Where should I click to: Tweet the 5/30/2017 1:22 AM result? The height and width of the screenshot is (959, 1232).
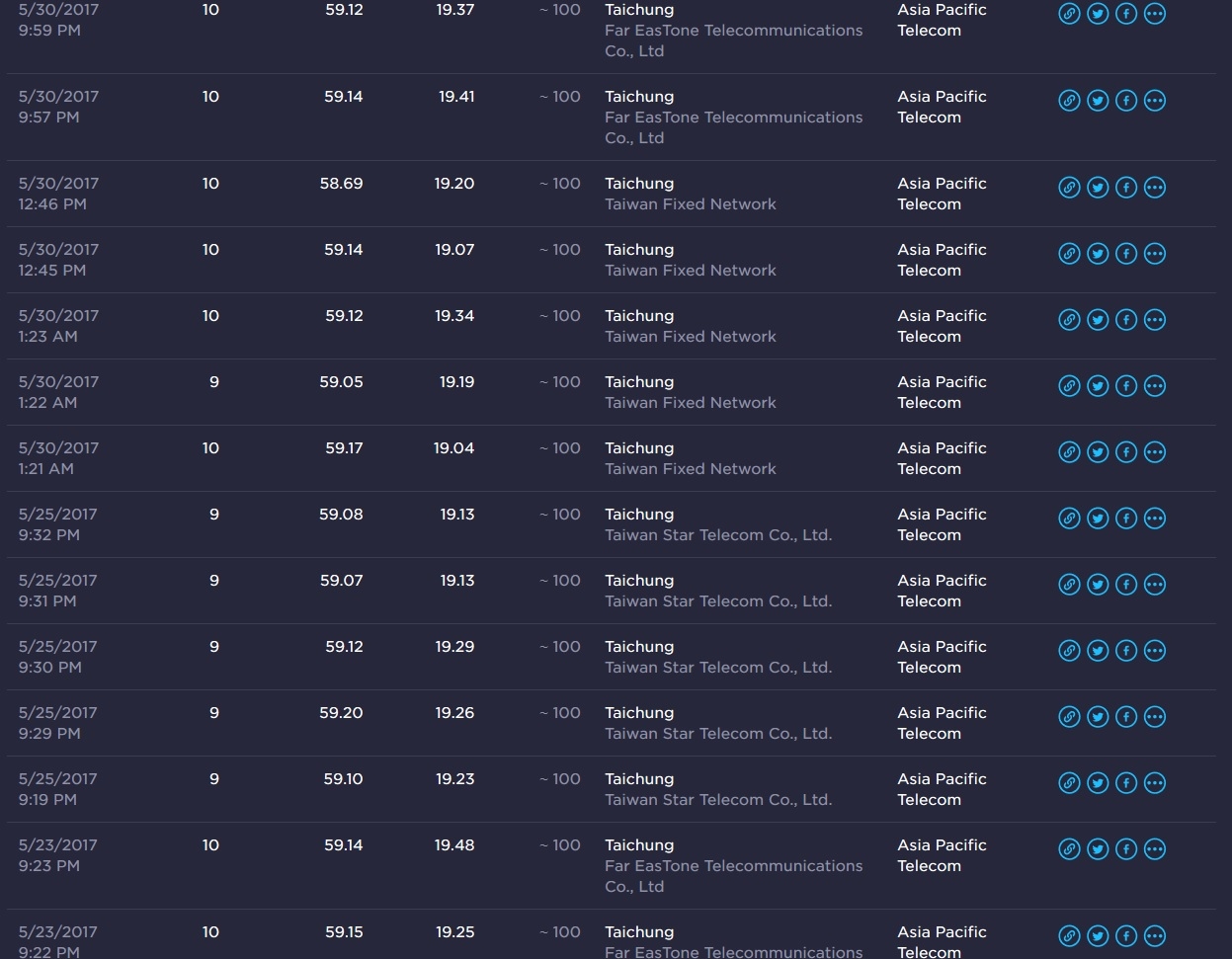(1098, 386)
